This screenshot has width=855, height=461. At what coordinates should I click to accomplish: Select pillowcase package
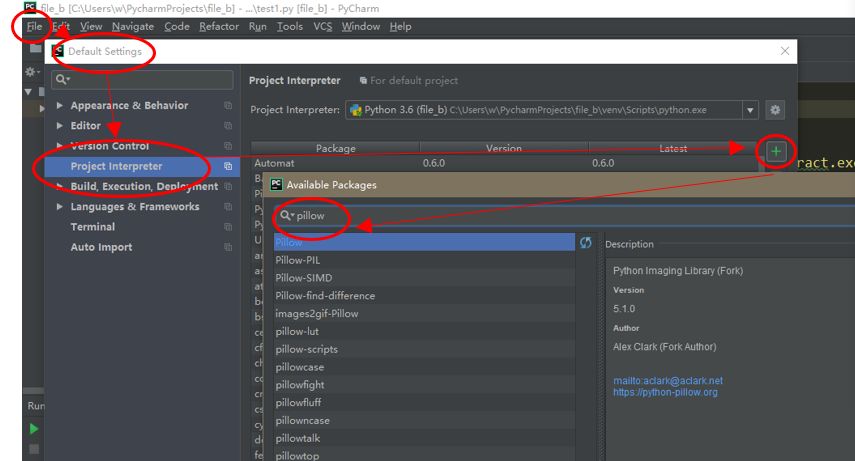click(x=424, y=367)
